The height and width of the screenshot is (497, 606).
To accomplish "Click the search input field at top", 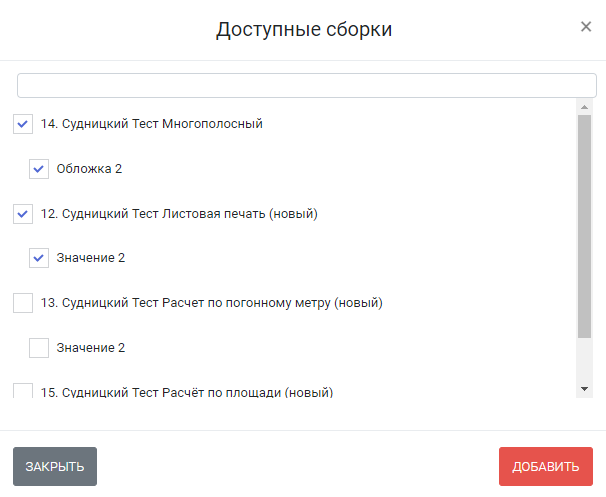I will pyautogui.click(x=307, y=85).
